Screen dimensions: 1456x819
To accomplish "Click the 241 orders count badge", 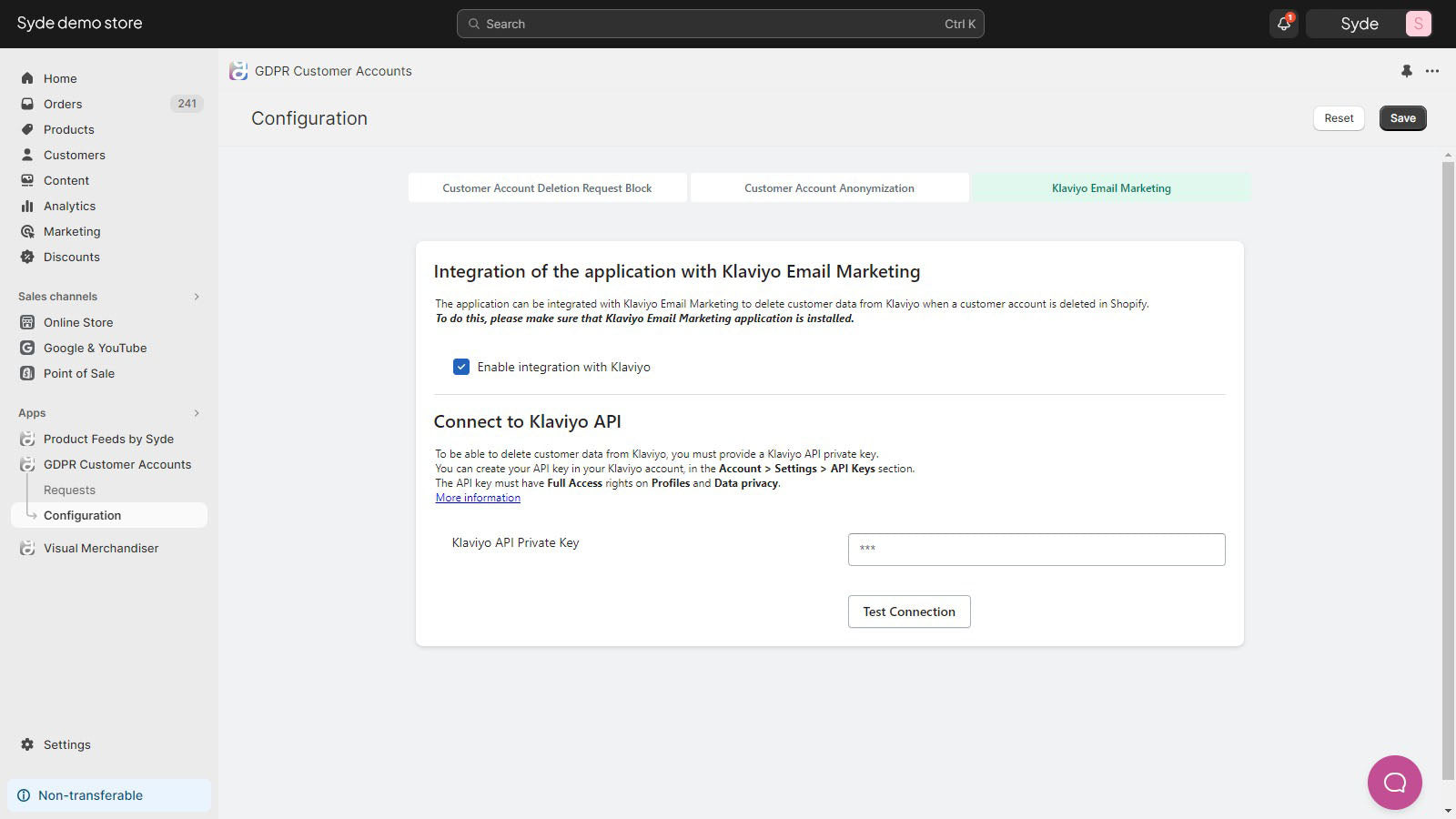I will tap(187, 104).
